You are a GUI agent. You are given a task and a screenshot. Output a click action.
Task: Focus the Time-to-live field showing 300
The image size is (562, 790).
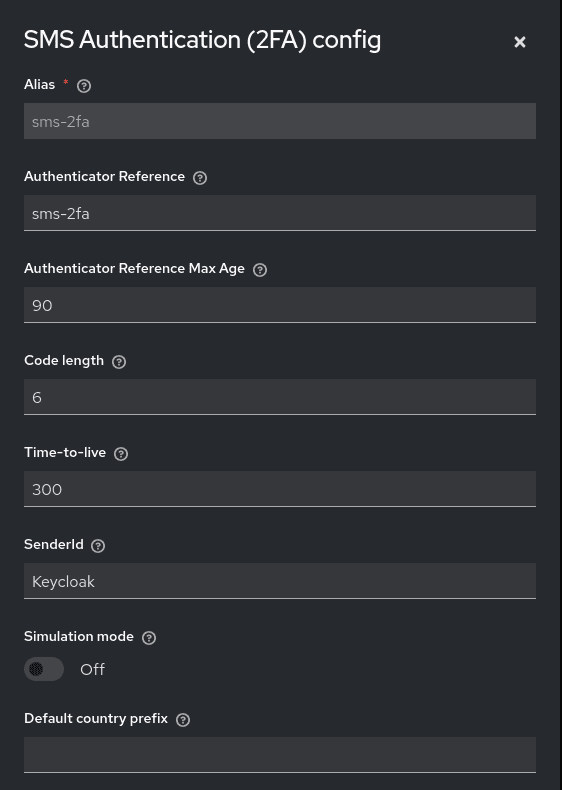[x=280, y=489]
